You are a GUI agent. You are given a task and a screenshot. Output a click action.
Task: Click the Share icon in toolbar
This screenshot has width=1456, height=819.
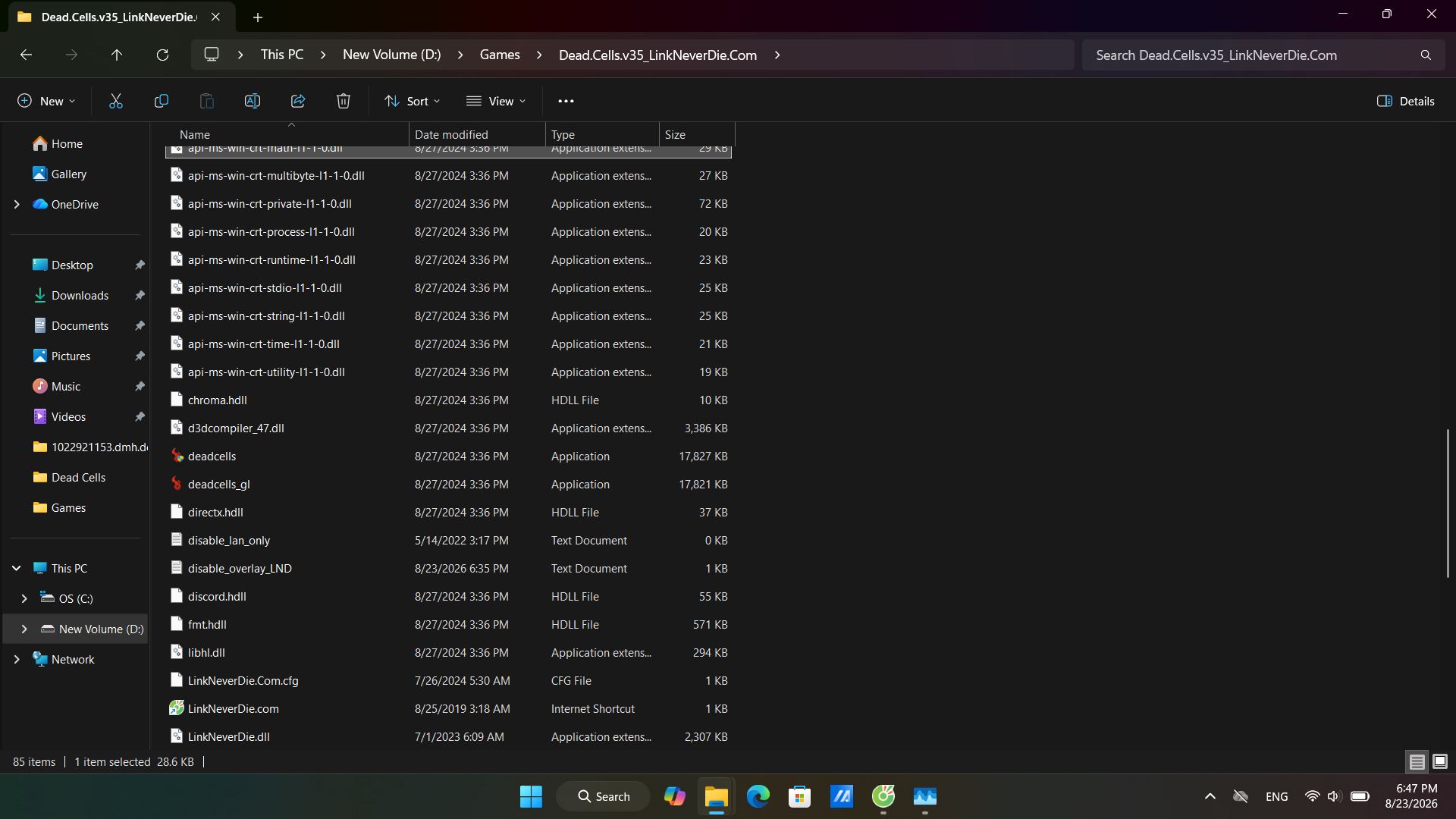pyautogui.click(x=298, y=101)
